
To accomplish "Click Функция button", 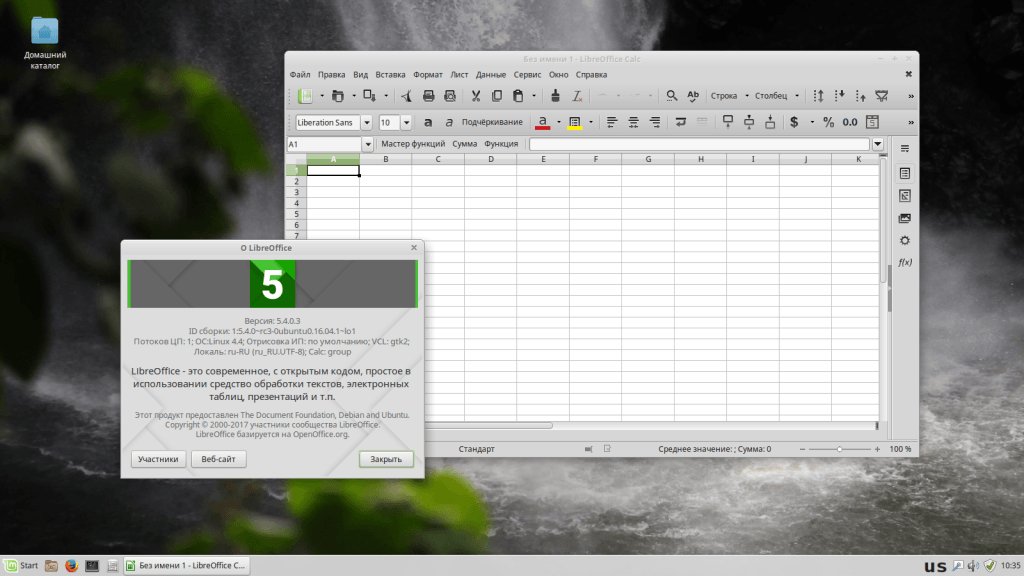I will [x=501, y=144].
